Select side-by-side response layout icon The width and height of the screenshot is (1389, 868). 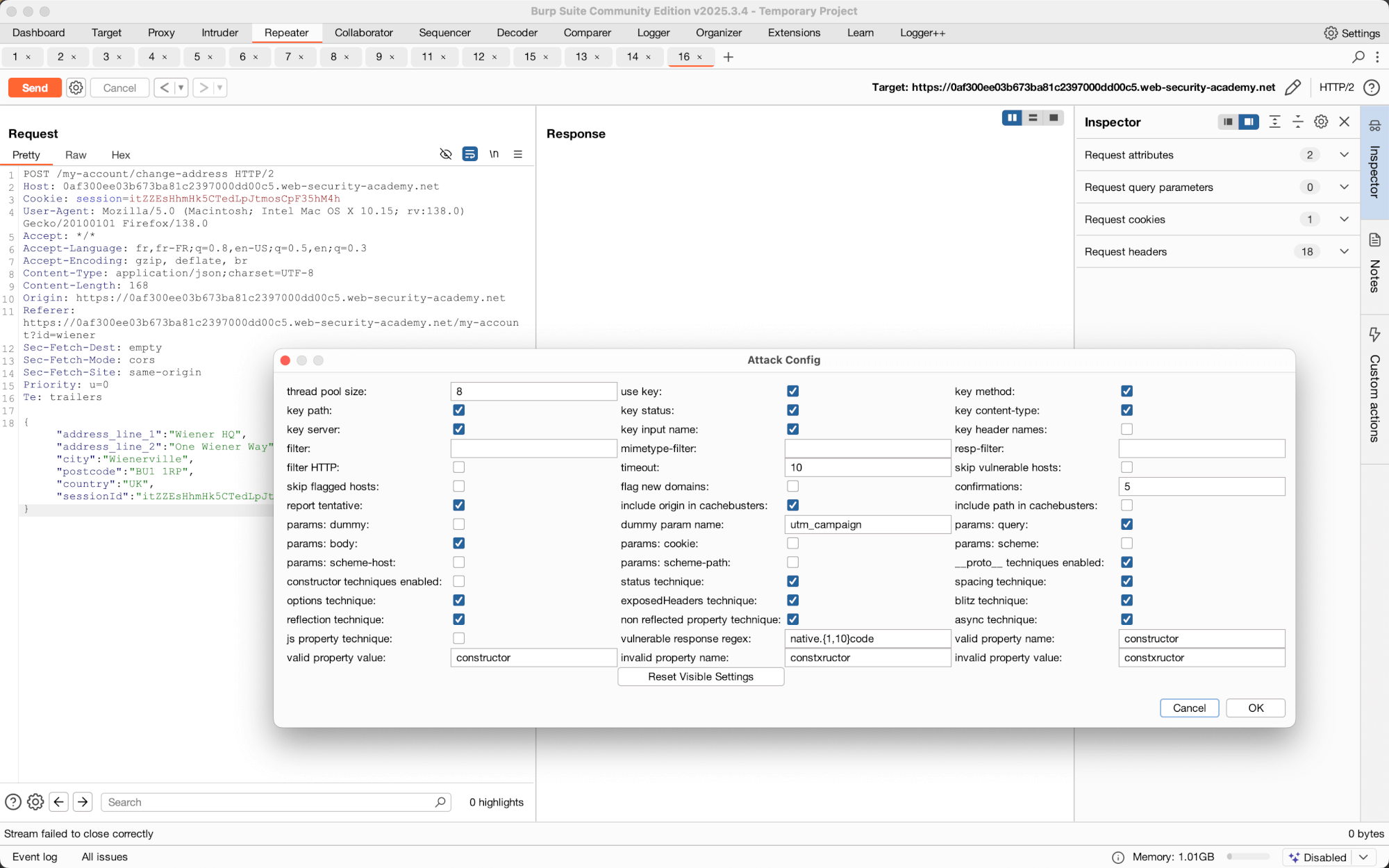(x=1012, y=118)
